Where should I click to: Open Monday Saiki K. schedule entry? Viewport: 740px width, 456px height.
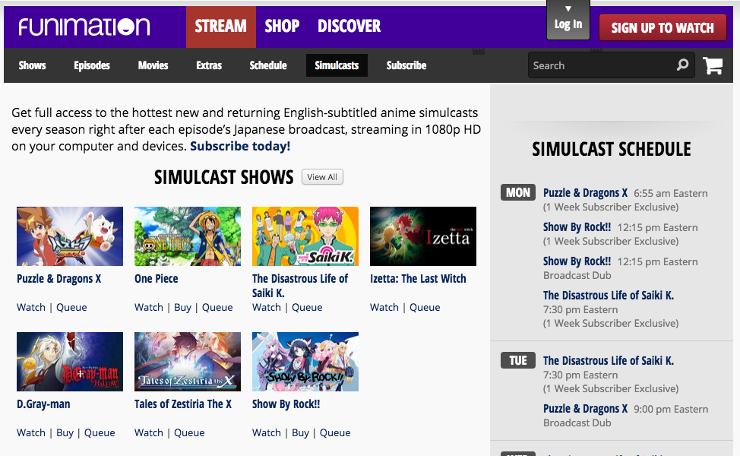[x=608, y=296]
